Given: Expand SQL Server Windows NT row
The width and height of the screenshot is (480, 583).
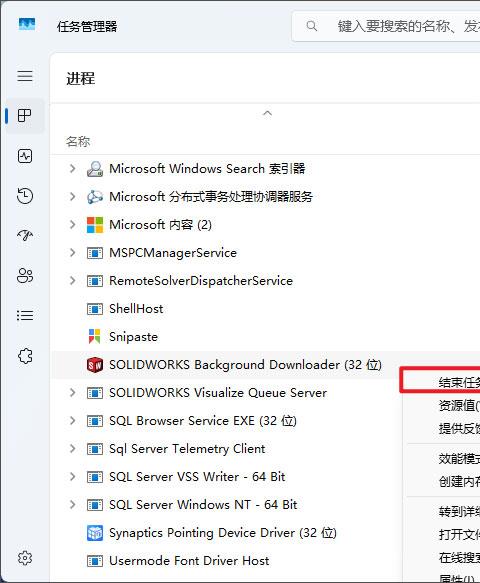Looking at the screenshot, I should click(73, 505).
